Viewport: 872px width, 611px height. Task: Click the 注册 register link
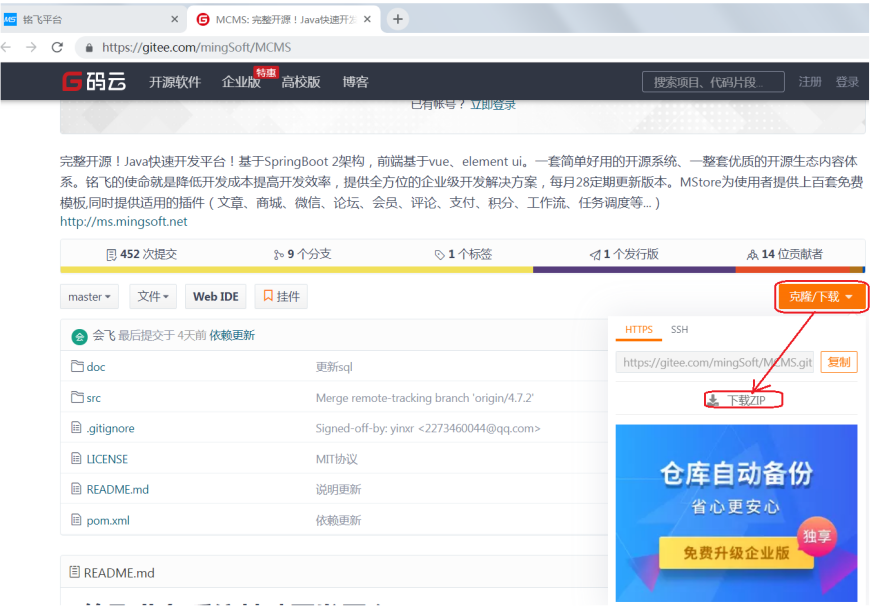pyautogui.click(x=810, y=82)
